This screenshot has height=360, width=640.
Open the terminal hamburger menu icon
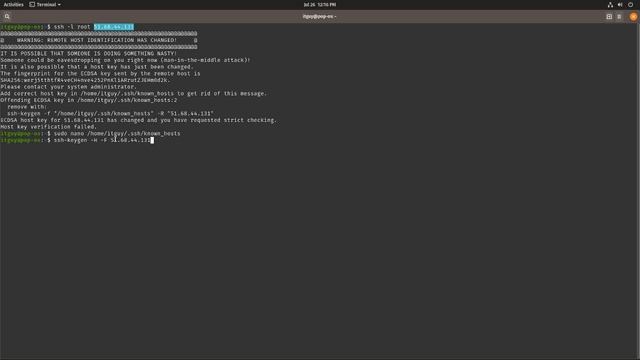tap(619, 17)
